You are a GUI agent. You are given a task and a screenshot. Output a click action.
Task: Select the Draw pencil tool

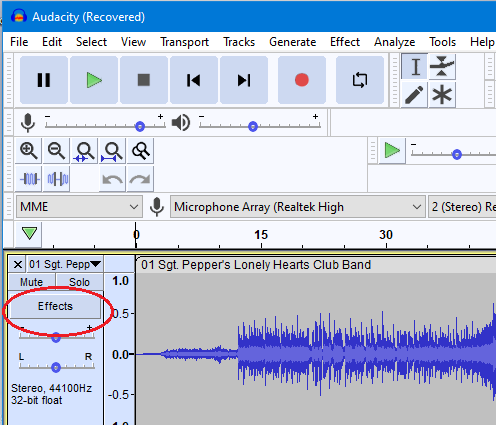click(414, 95)
